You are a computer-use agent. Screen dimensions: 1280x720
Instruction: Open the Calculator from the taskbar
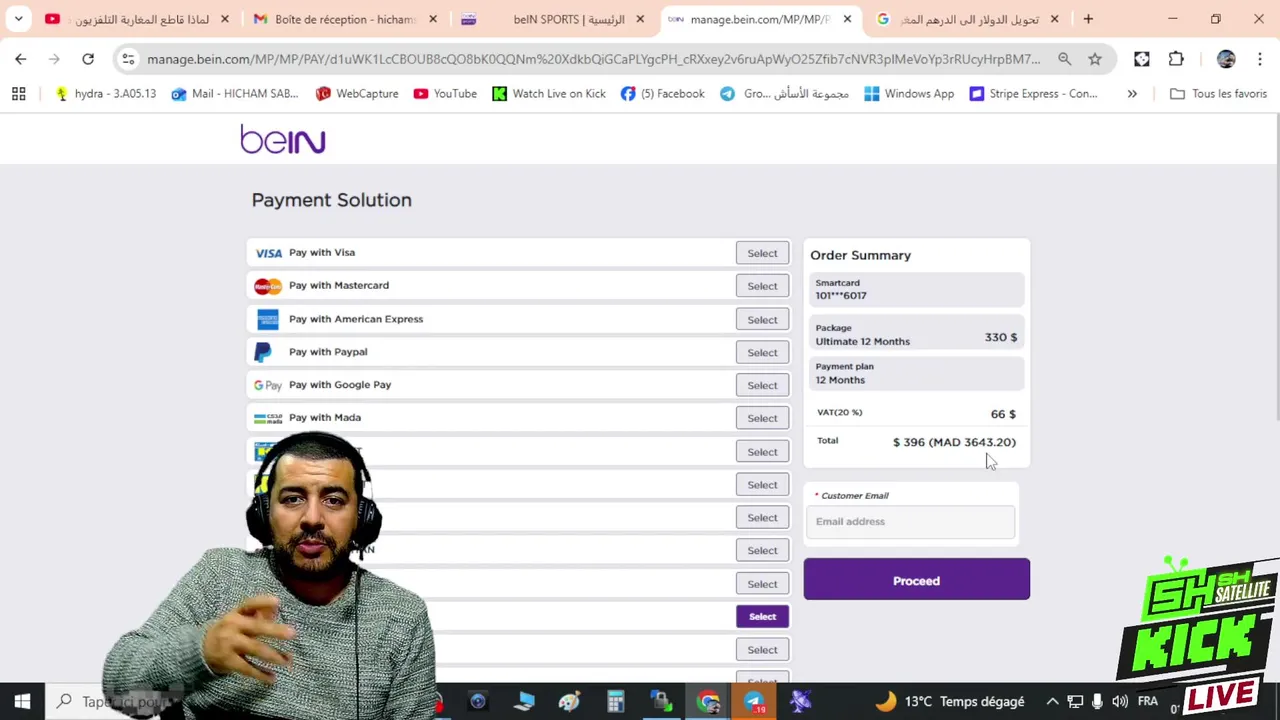[x=615, y=701]
